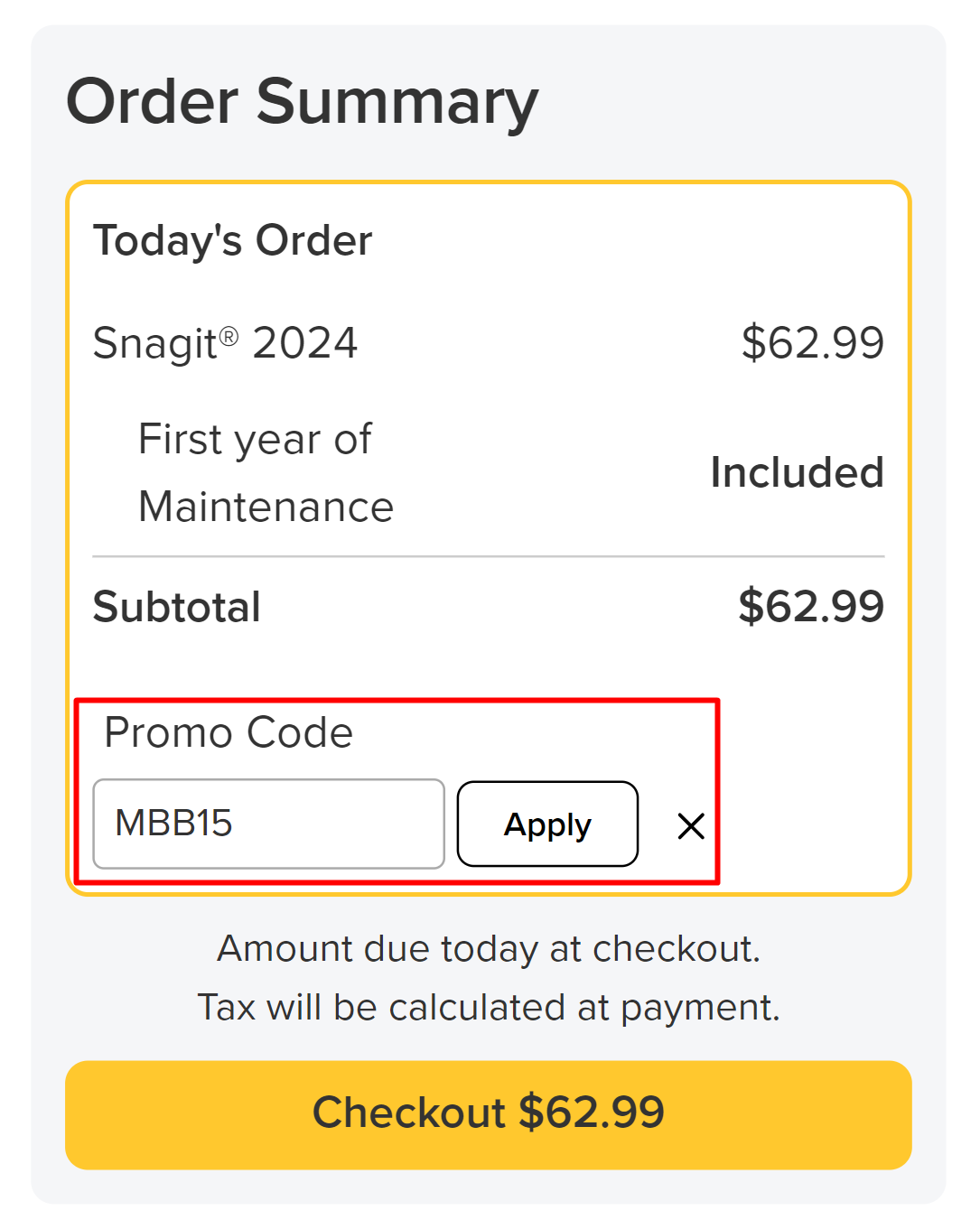Select the Included maintenance label
This screenshot has width=980, height=1229.
click(796, 472)
